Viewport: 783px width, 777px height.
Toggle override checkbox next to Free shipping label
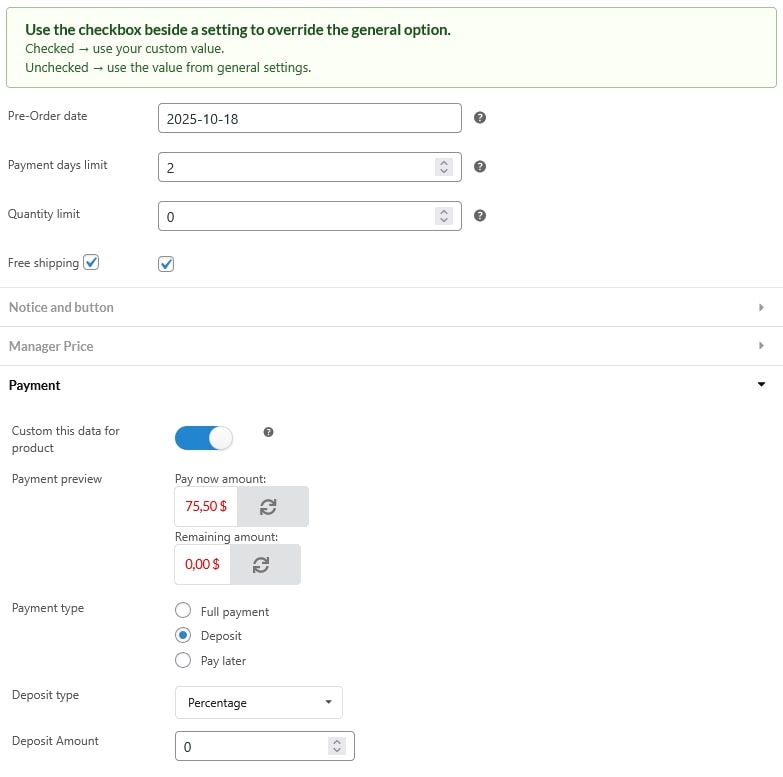[x=91, y=263]
